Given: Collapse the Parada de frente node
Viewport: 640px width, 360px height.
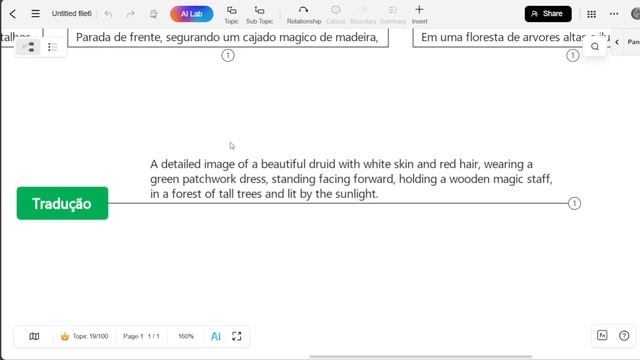Looking at the screenshot, I should (x=228, y=56).
